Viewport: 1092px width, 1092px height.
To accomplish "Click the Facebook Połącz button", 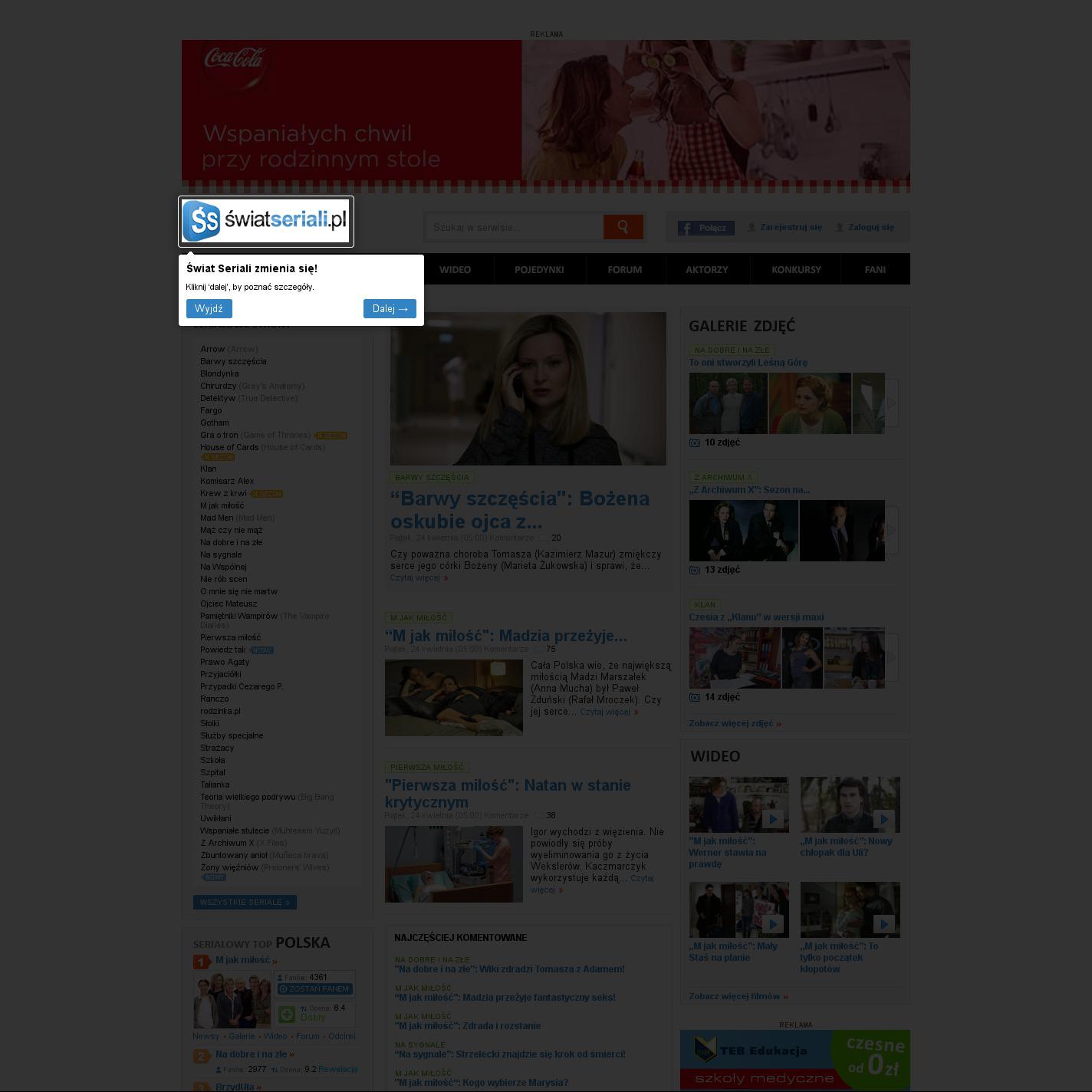I will coord(706,228).
